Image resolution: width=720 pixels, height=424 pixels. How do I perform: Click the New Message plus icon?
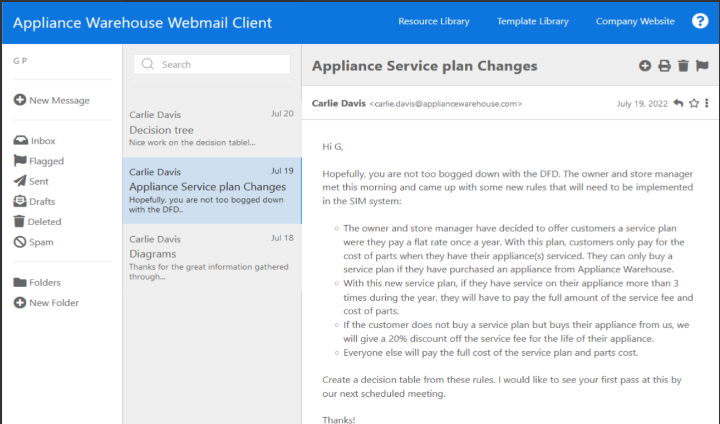coord(20,100)
